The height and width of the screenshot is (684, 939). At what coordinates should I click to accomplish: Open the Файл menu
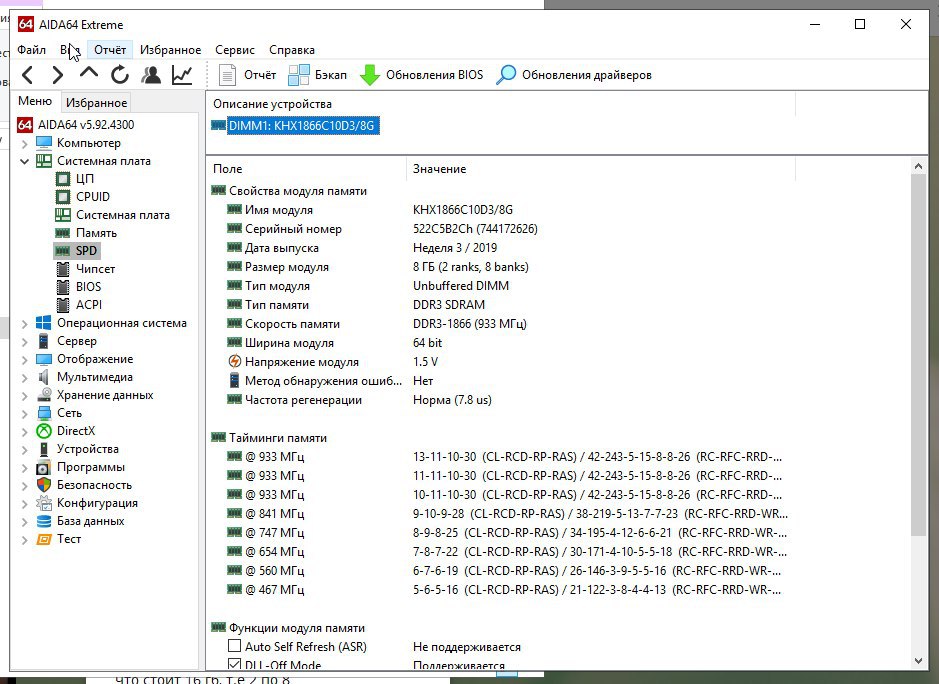point(31,50)
